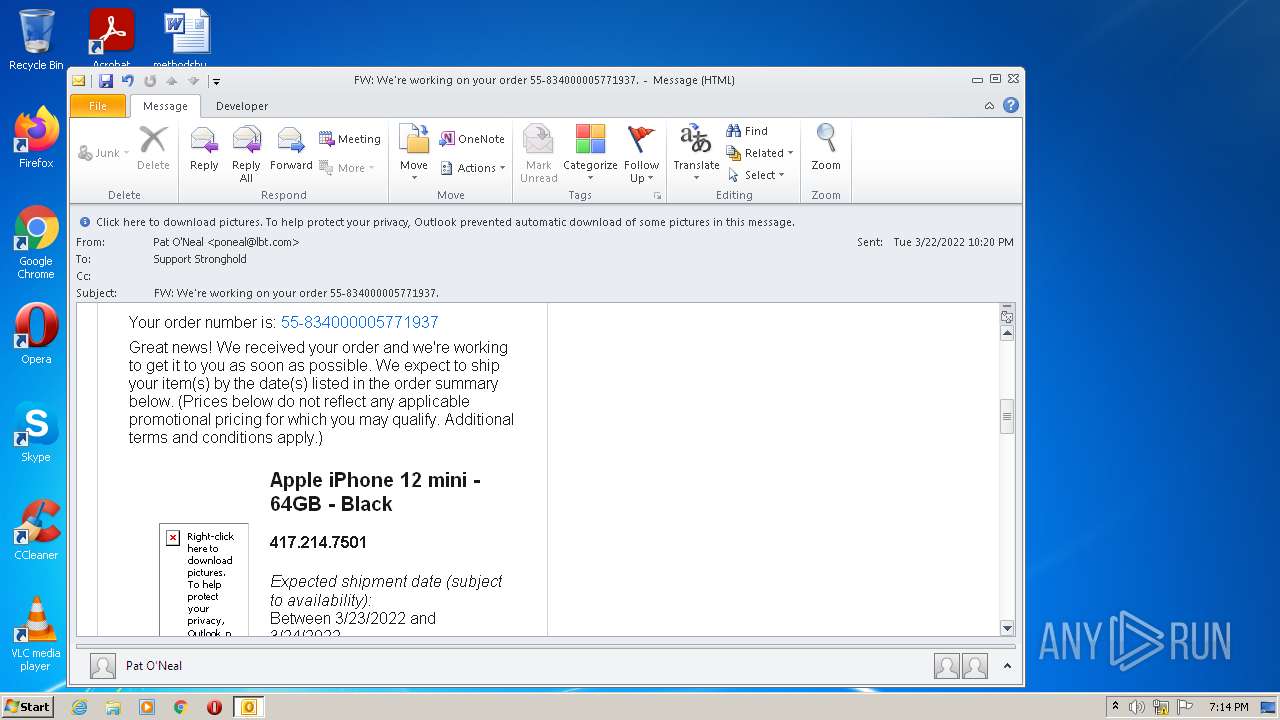The height and width of the screenshot is (720, 1280).
Task: Click the Reply All icon
Action: coord(246,154)
